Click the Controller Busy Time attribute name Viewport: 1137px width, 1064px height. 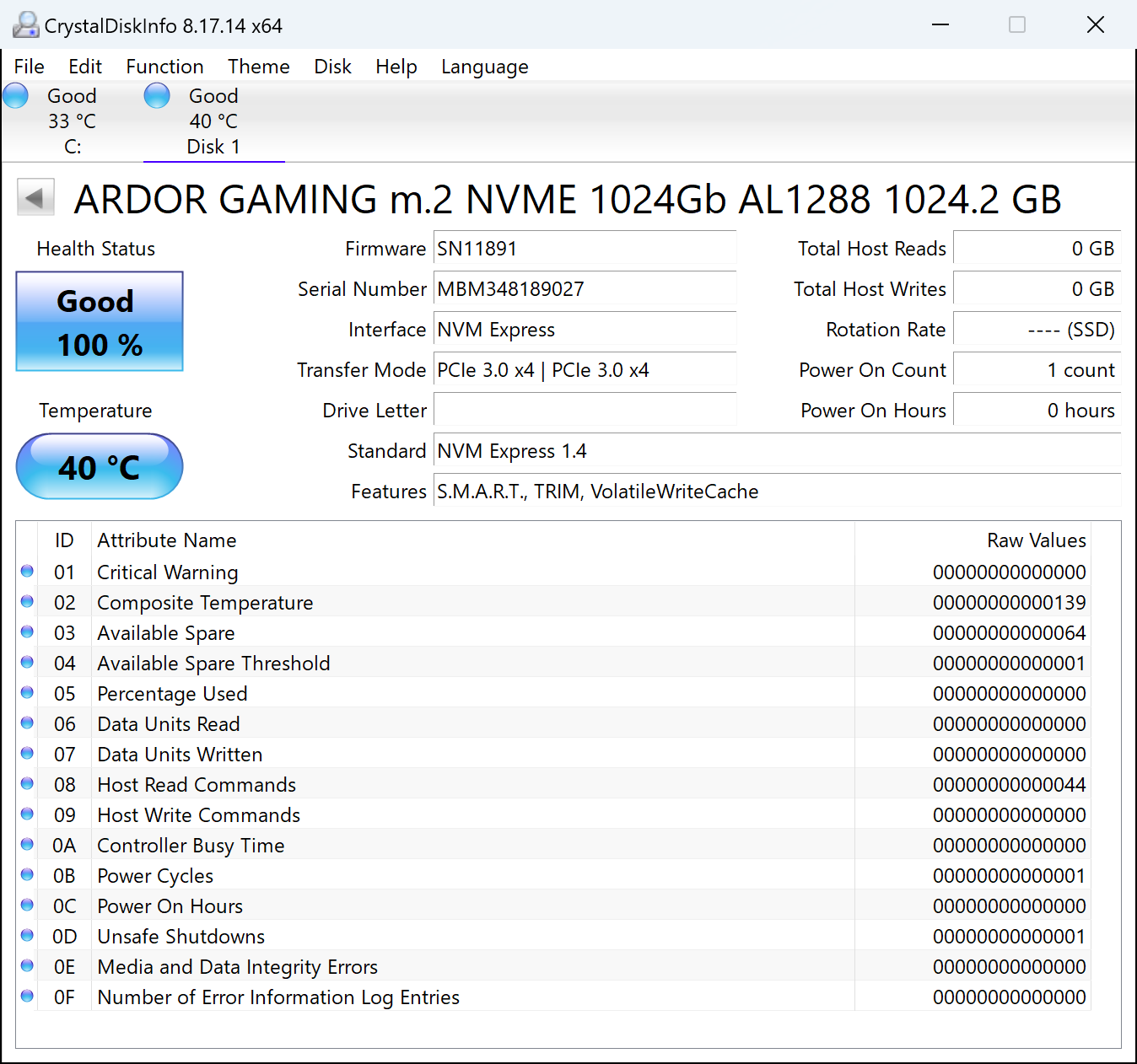pyautogui.click(x=191, y=846)
